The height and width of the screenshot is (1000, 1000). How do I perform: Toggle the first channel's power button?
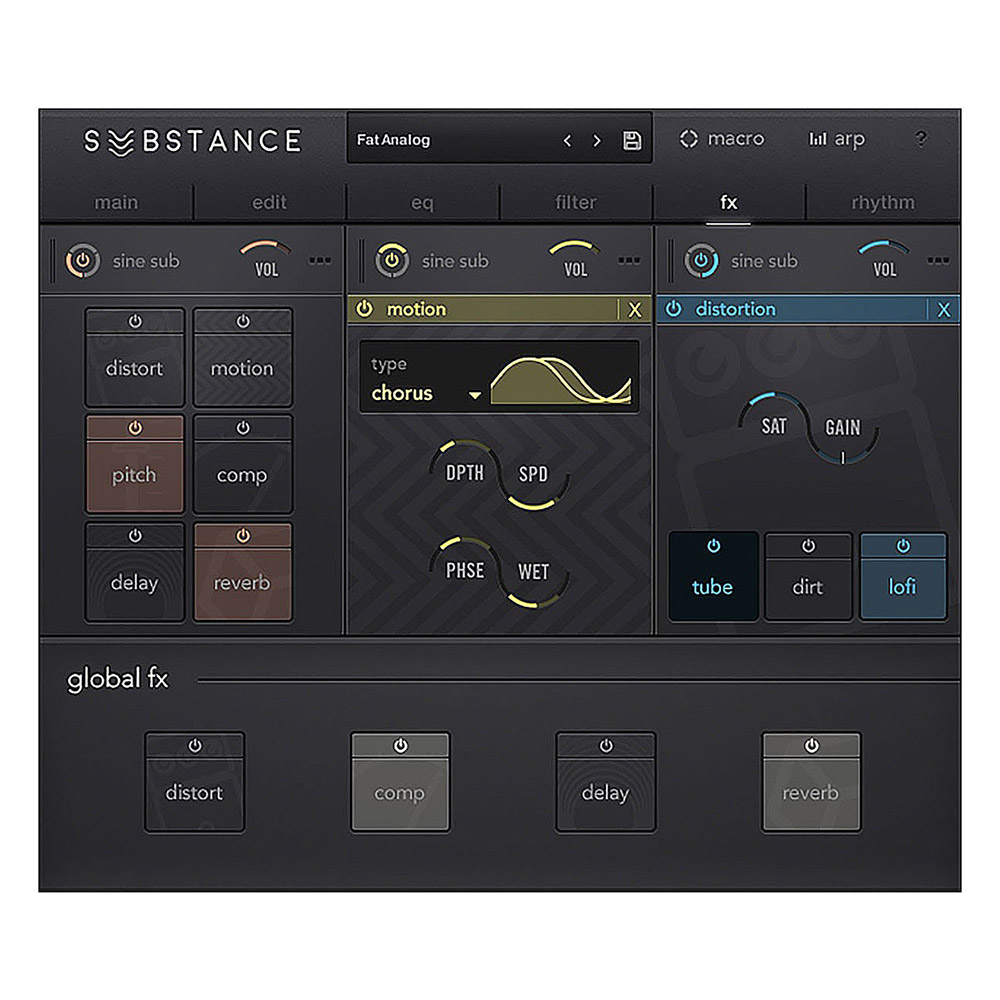[84, 261]
